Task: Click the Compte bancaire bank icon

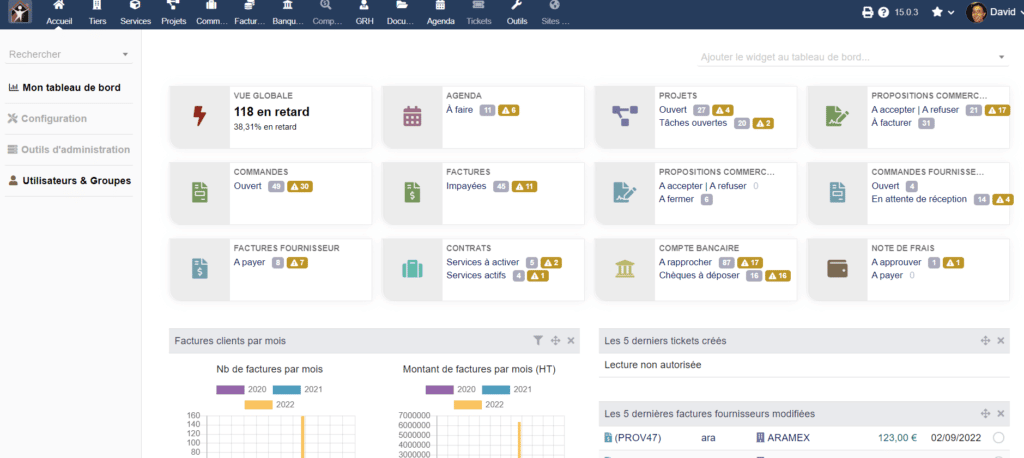Action: 625,269
